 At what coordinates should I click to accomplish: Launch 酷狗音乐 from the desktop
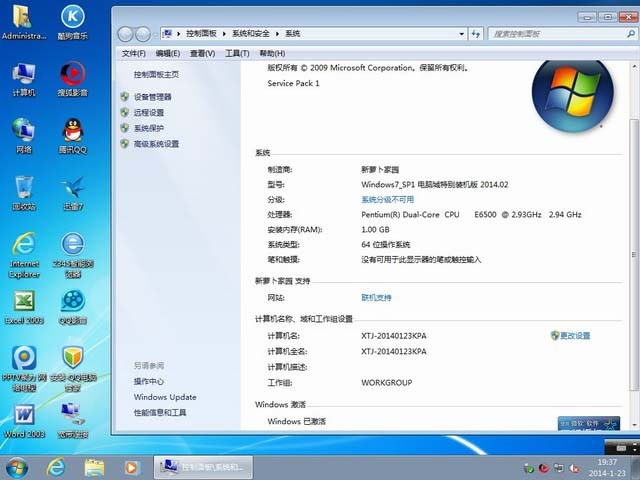click(73, 22)
